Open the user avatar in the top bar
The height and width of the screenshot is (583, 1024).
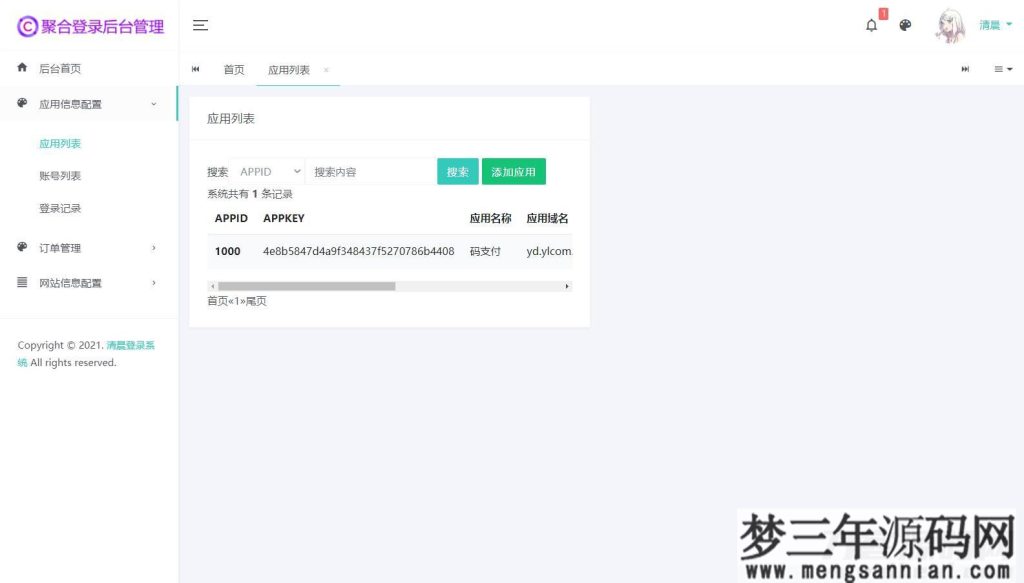(x=950, y=24)
